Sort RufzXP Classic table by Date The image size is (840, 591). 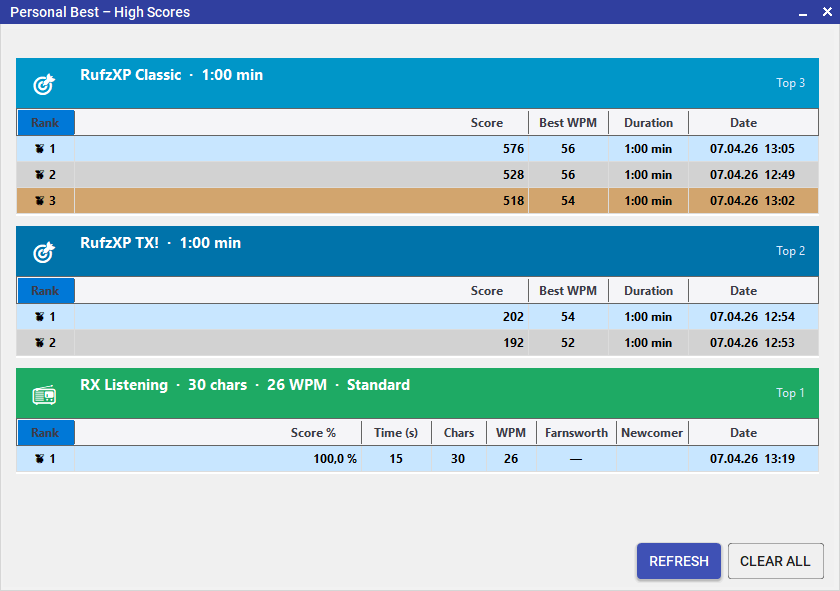pos(753,123)
